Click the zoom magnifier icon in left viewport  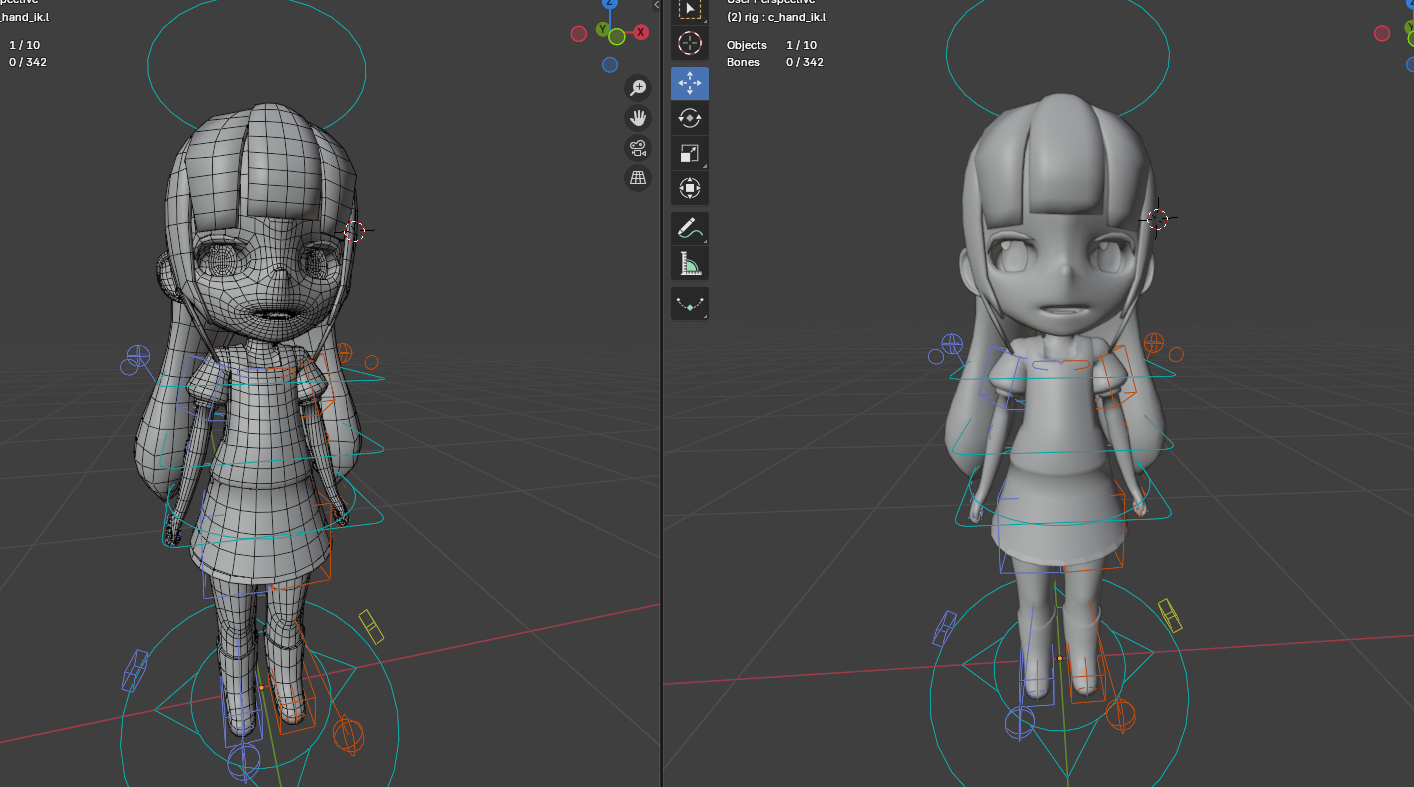tap(638, 88)
